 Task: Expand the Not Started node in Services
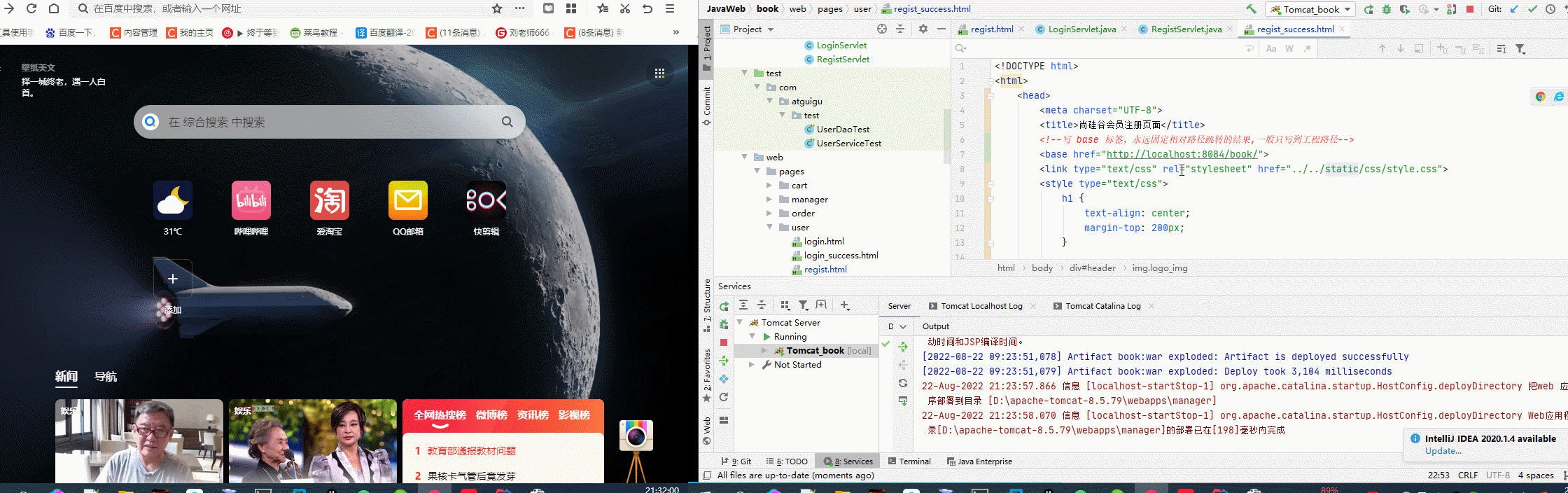(752, 365)
